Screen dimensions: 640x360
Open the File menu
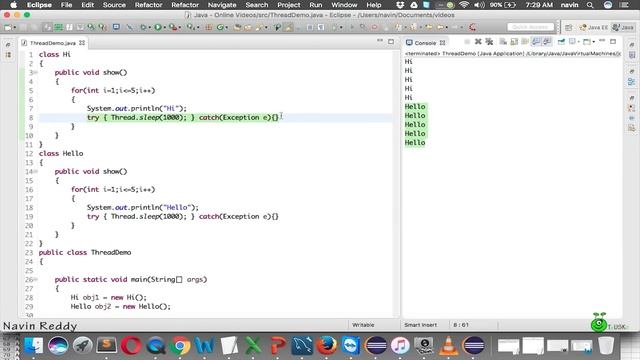click(66, 5)
